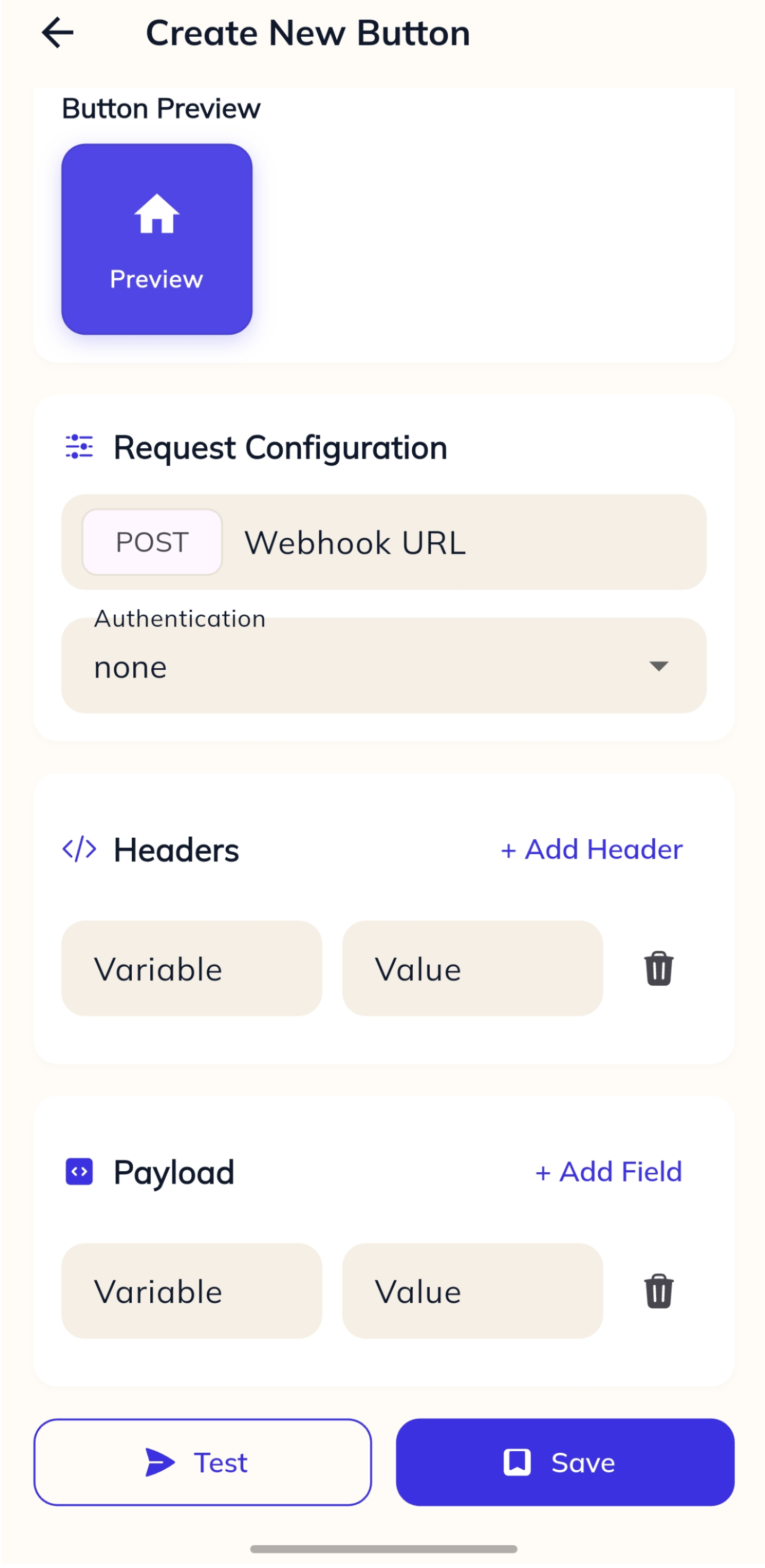
Task: Click the back arrow to leave Create New Button
Action: [x=58, y=33]
